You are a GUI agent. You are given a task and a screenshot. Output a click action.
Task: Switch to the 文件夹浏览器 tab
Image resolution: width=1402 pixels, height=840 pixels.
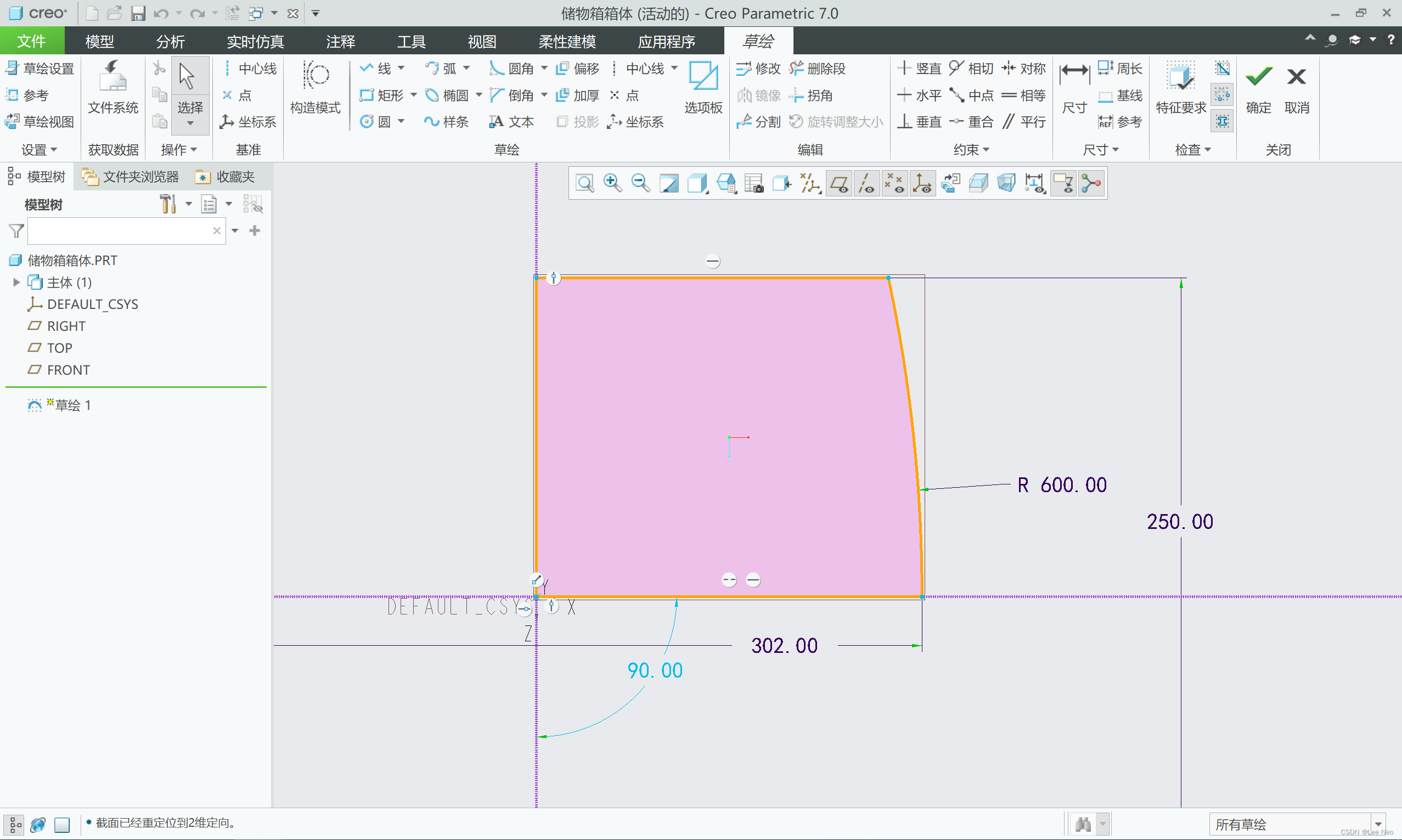click(130, 177)
